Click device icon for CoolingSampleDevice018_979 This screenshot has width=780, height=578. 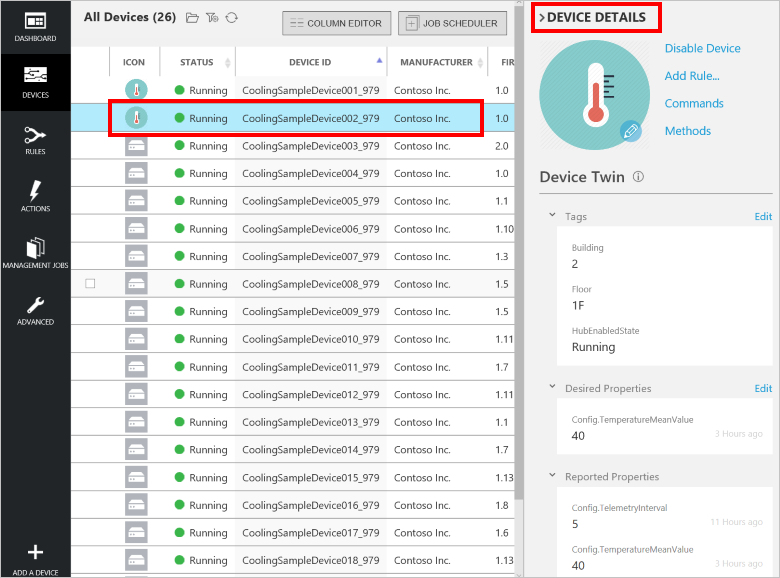(x=136, y=560)
